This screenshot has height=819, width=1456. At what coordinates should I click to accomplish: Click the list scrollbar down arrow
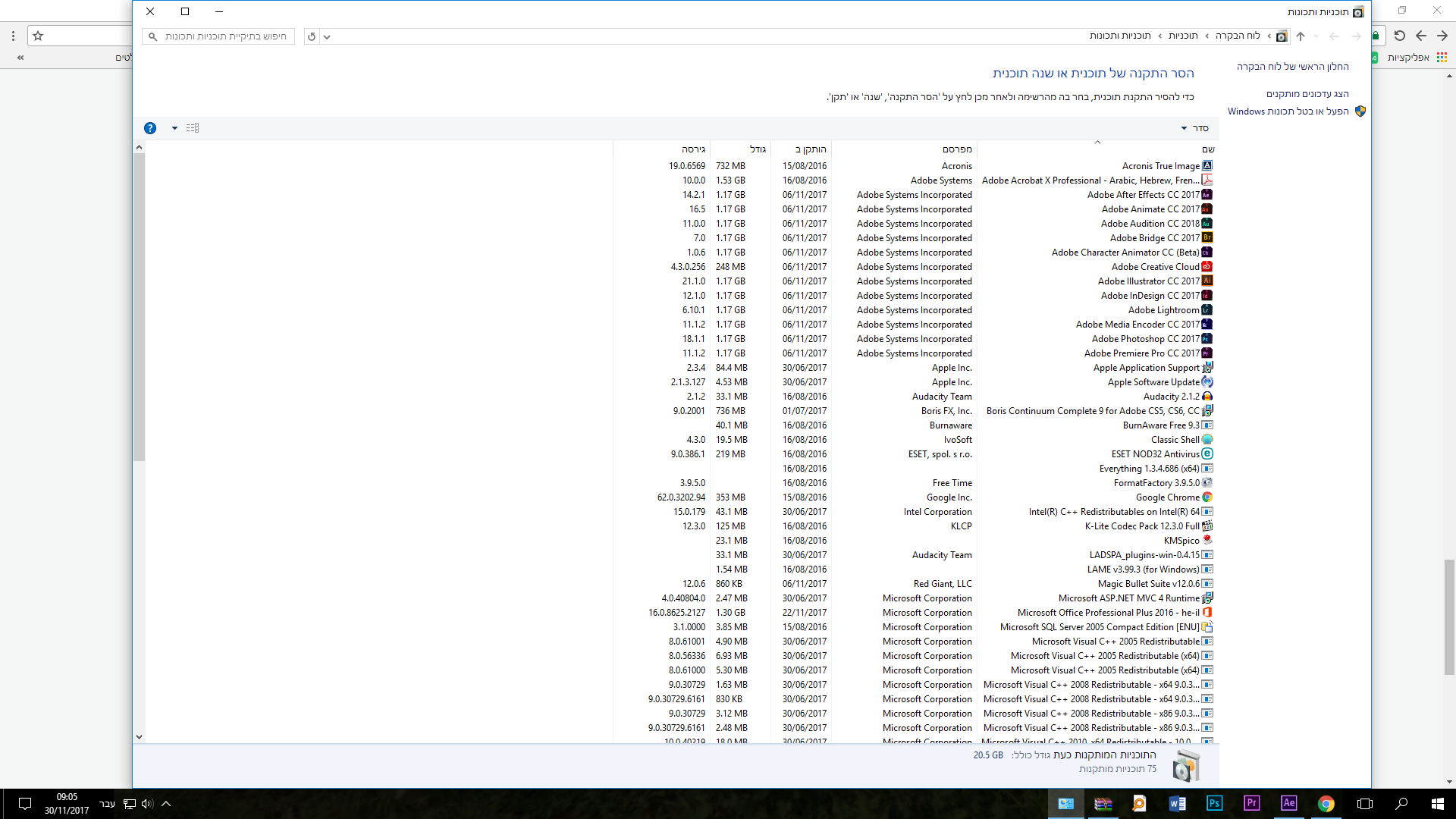click(139, 736)
